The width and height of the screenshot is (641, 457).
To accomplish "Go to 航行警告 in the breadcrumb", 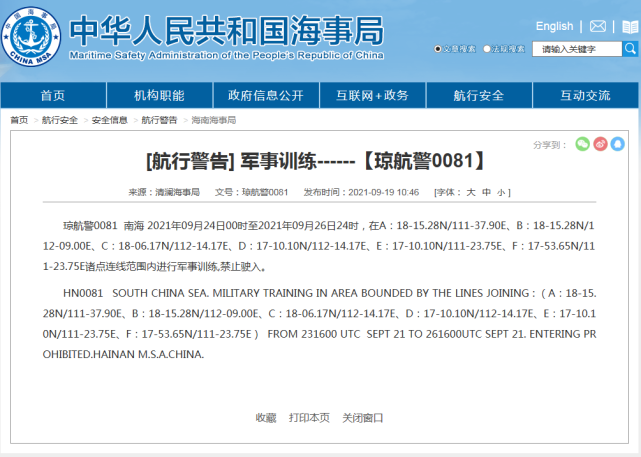I will pyautogui.click(x=159, y=120).
